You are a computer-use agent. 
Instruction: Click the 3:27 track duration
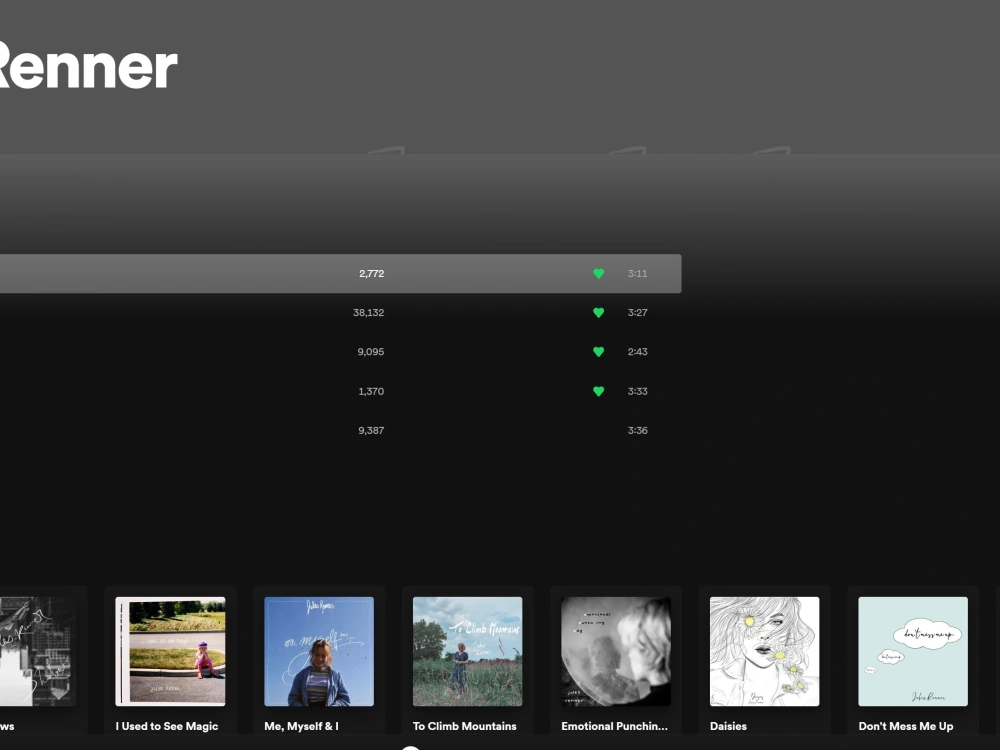[x=637, y=312]
